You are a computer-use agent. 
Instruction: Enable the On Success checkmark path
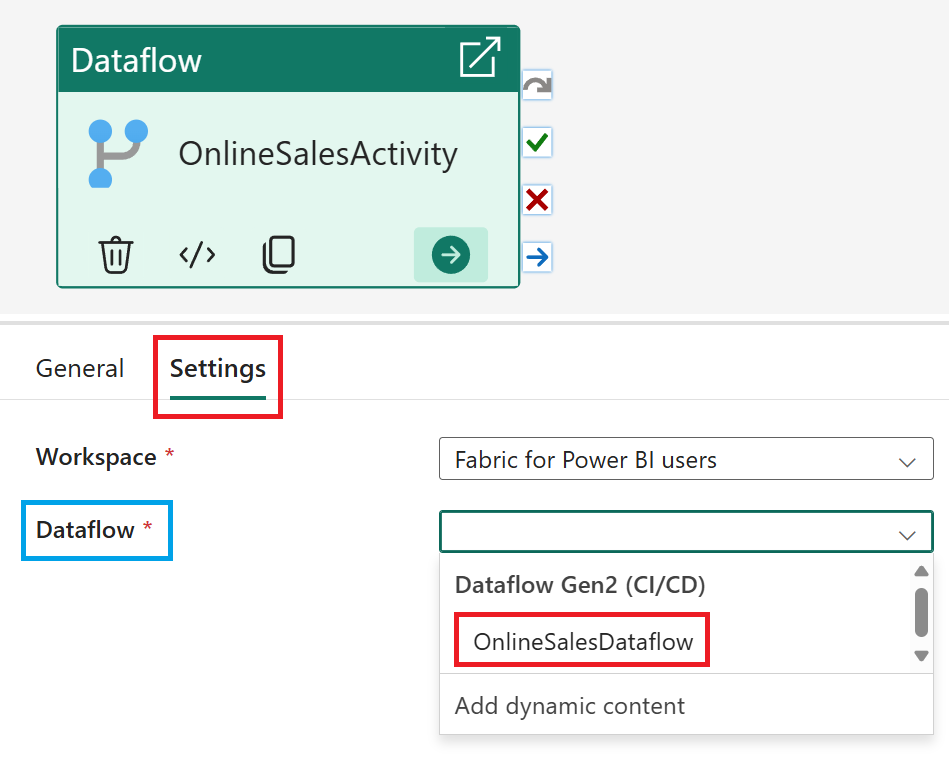click(537, 143)
